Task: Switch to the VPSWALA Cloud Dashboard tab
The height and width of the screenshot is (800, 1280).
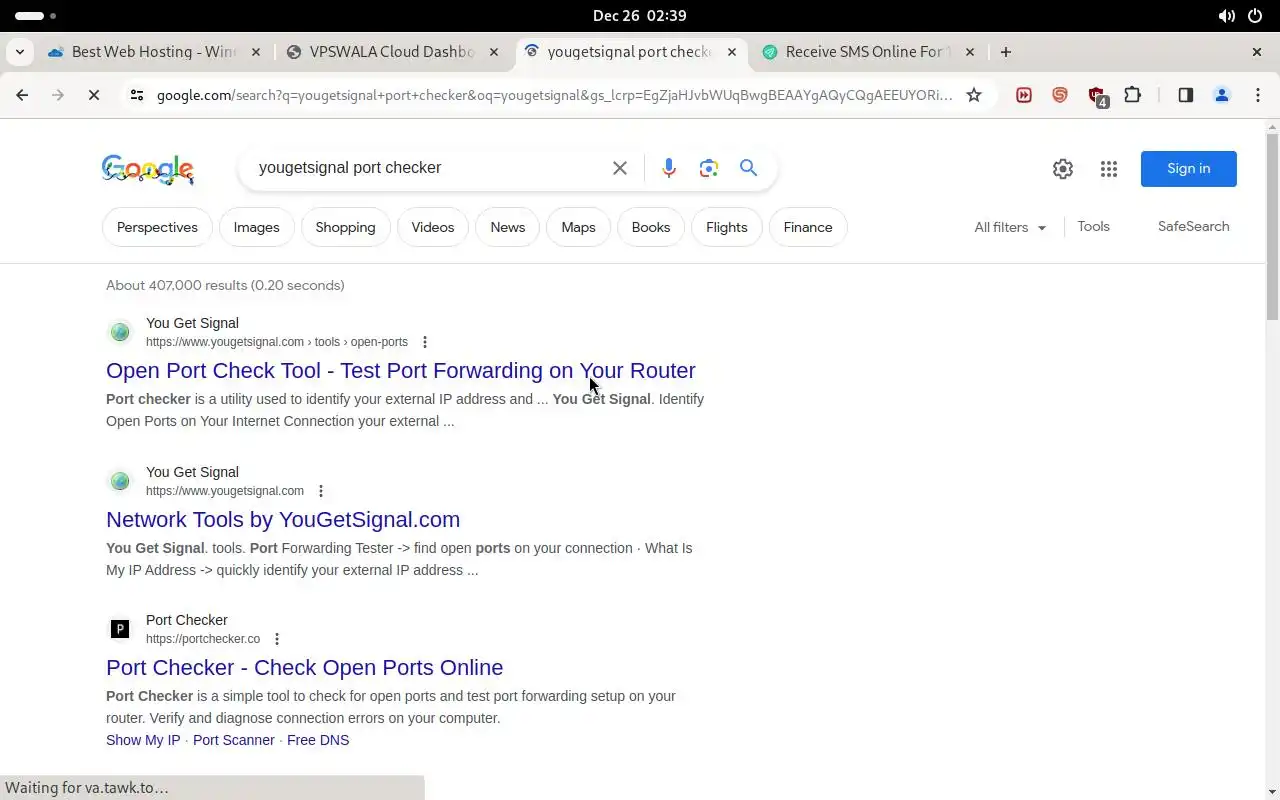Action: tap(390, 52)
